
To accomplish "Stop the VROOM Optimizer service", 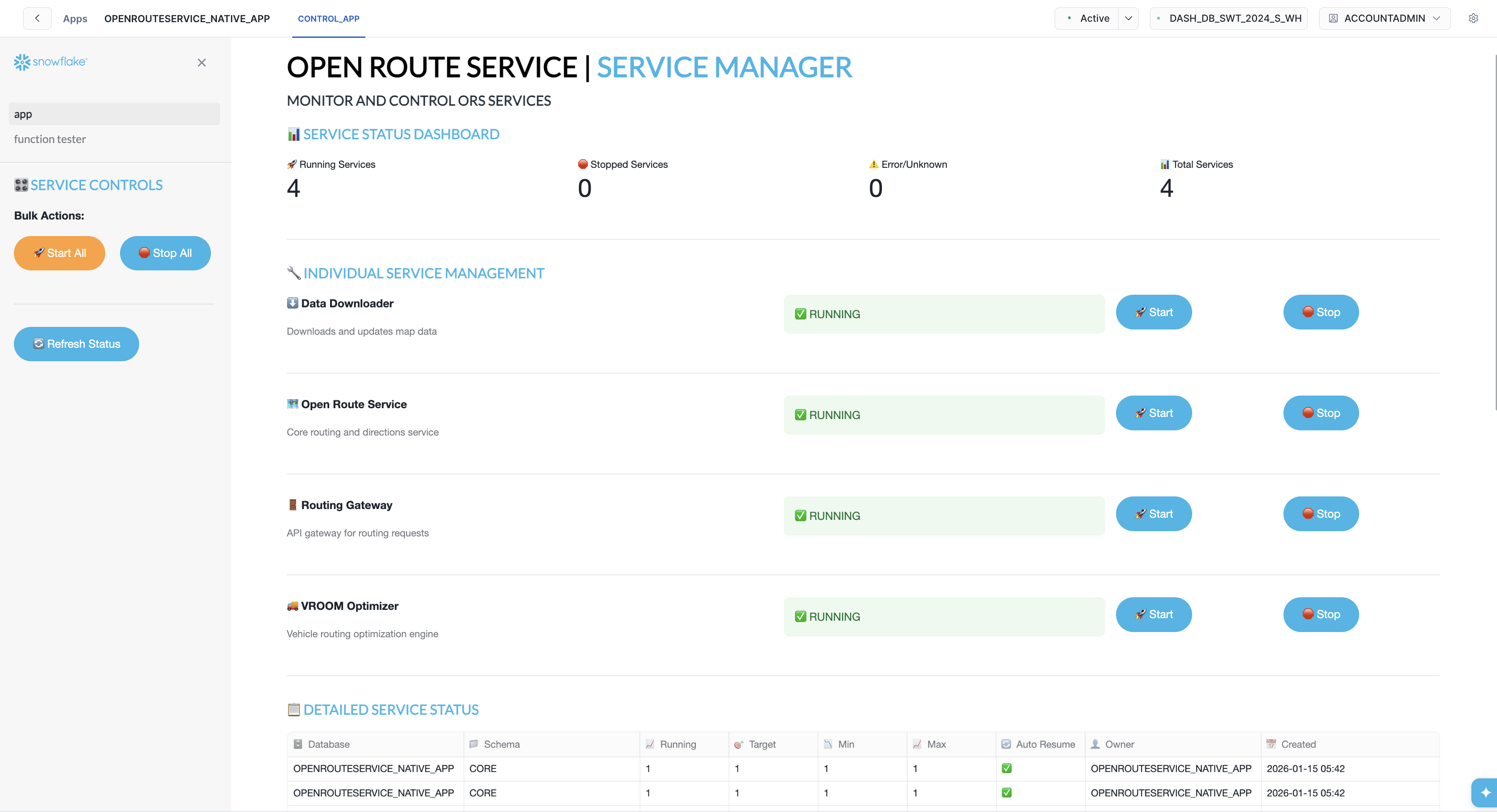I will [1320, 614].
